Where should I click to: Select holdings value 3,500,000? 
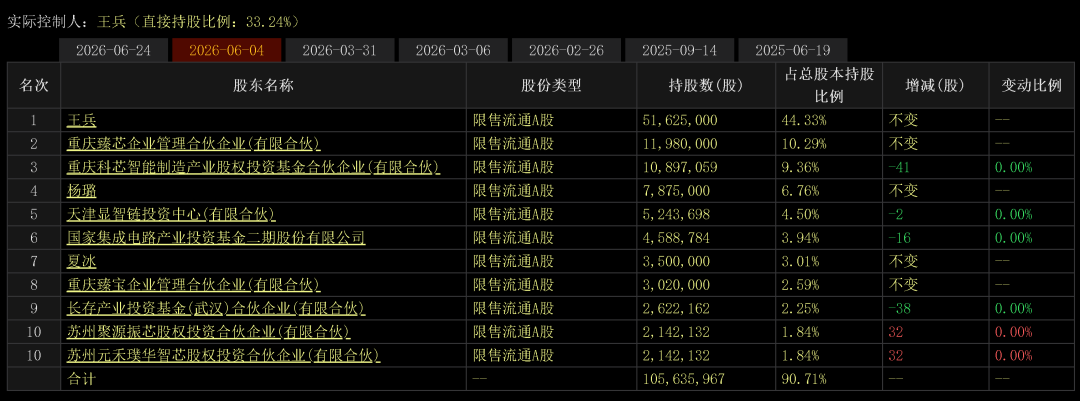coord(676,261)
